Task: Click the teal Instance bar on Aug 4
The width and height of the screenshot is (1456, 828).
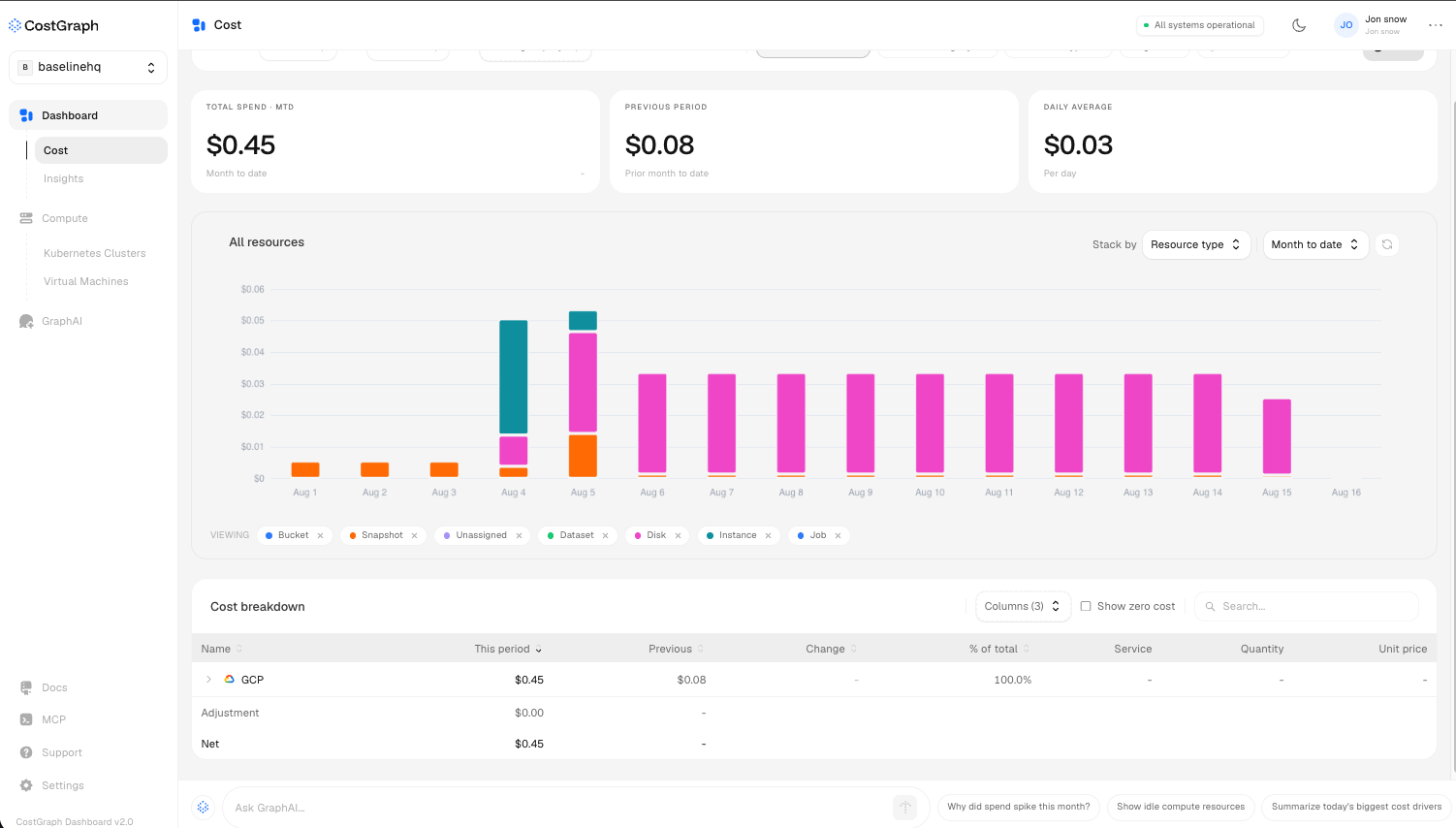Action: coord(514,376)
